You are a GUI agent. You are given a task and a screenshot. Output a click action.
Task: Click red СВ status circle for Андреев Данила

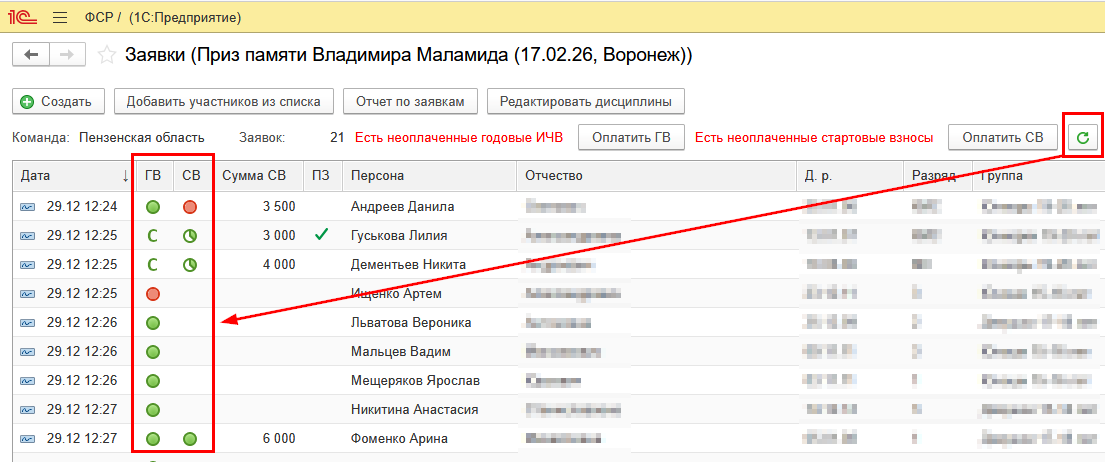(x=190, y=207)
